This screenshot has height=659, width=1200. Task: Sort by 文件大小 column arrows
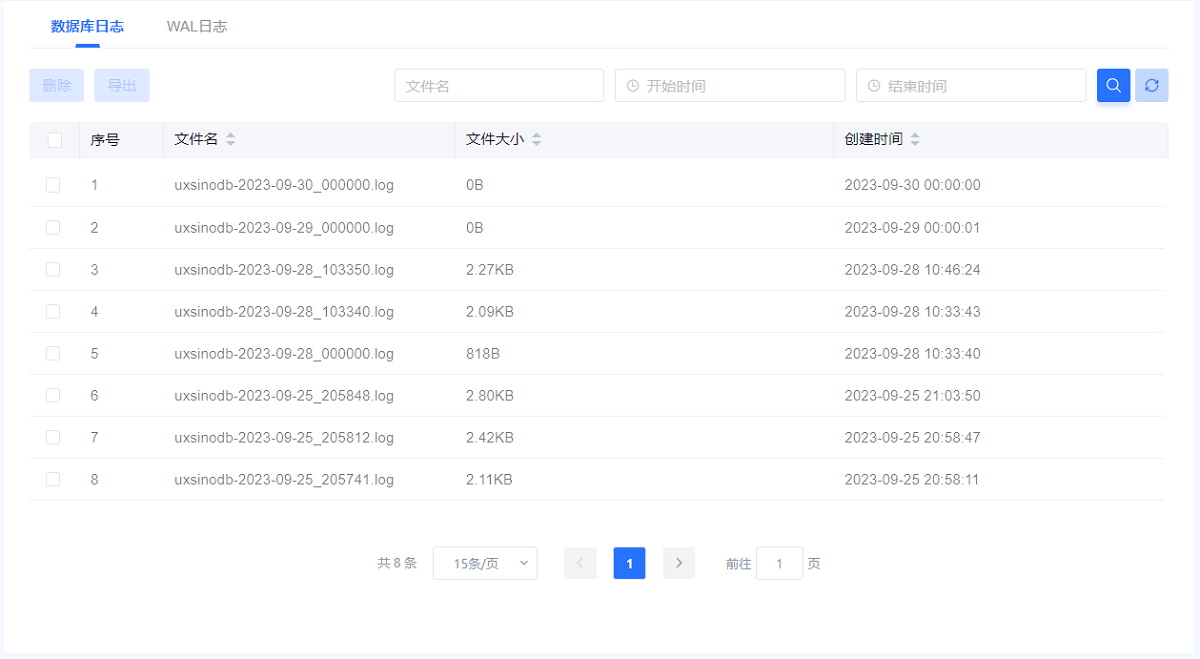(537, 140)
